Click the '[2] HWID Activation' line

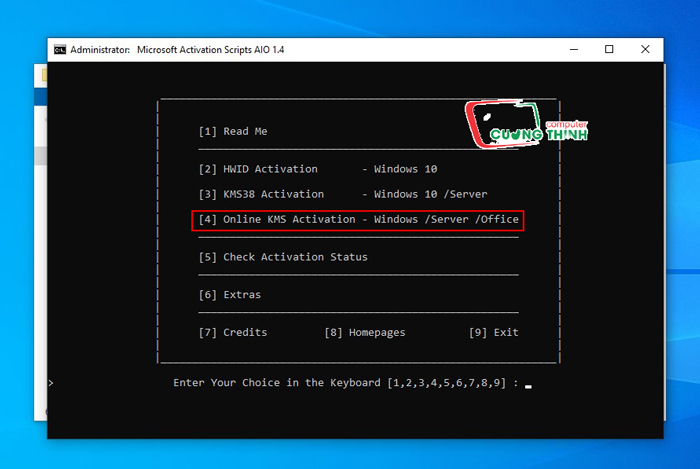point(318,169)
